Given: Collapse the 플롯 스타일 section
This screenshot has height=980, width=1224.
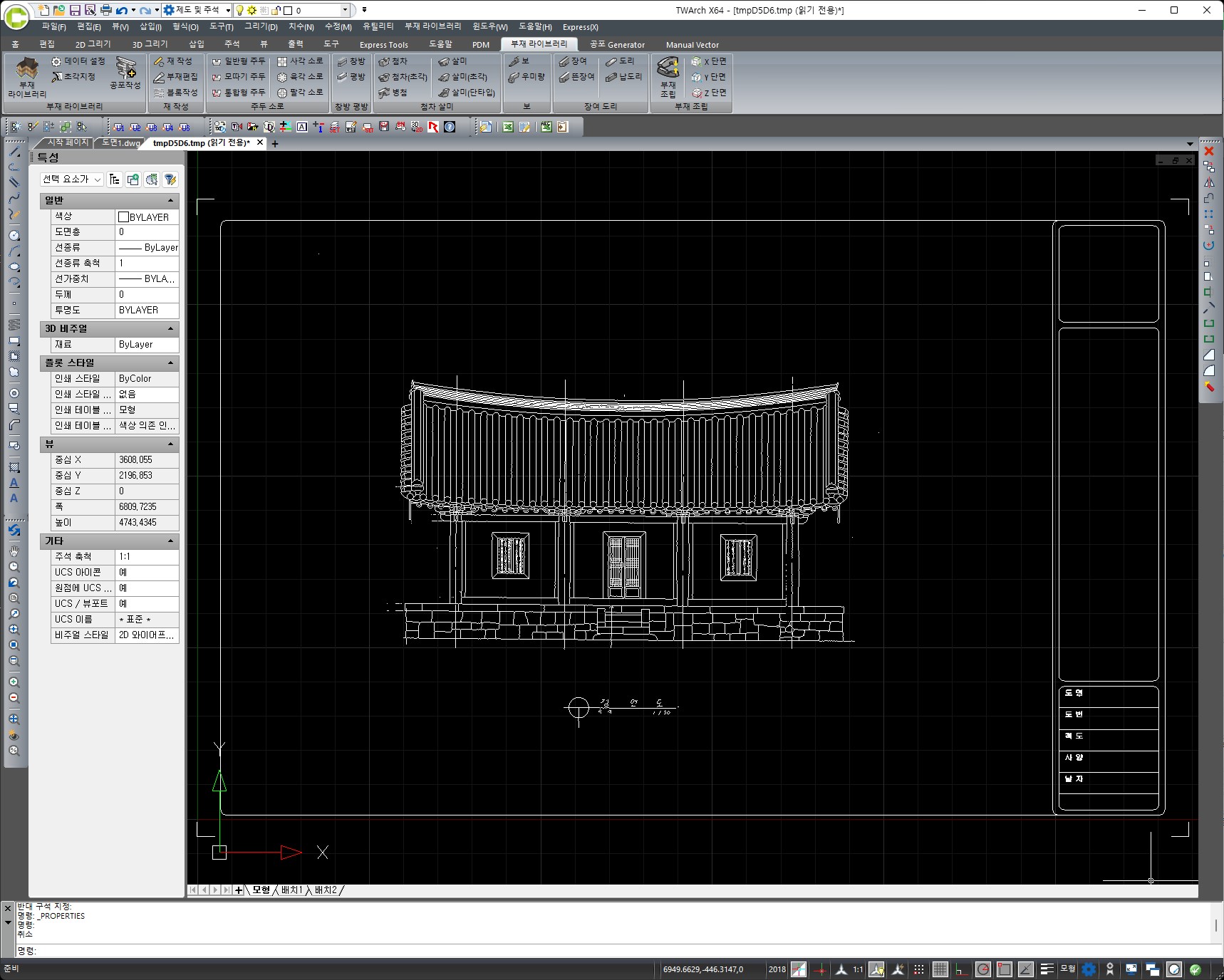Looking at the screenshot, I should 170,363.
